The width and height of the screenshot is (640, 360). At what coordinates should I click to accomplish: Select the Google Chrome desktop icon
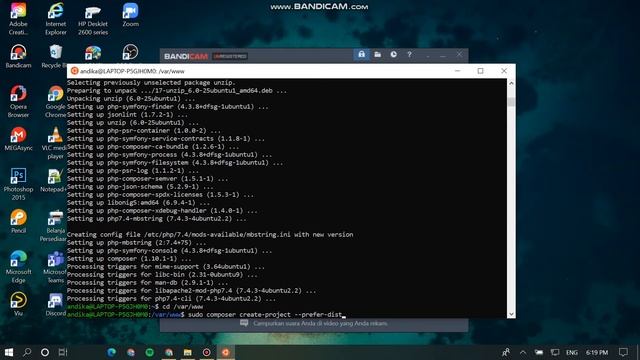point(56,102)
